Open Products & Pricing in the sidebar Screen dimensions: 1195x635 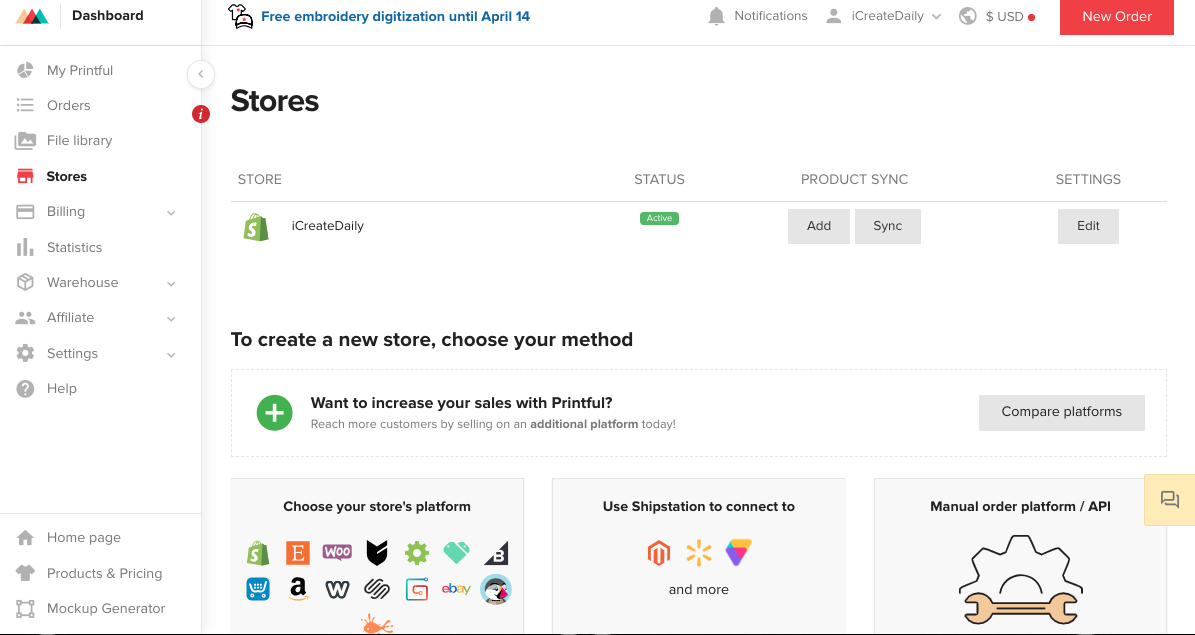tap(104, 573)
